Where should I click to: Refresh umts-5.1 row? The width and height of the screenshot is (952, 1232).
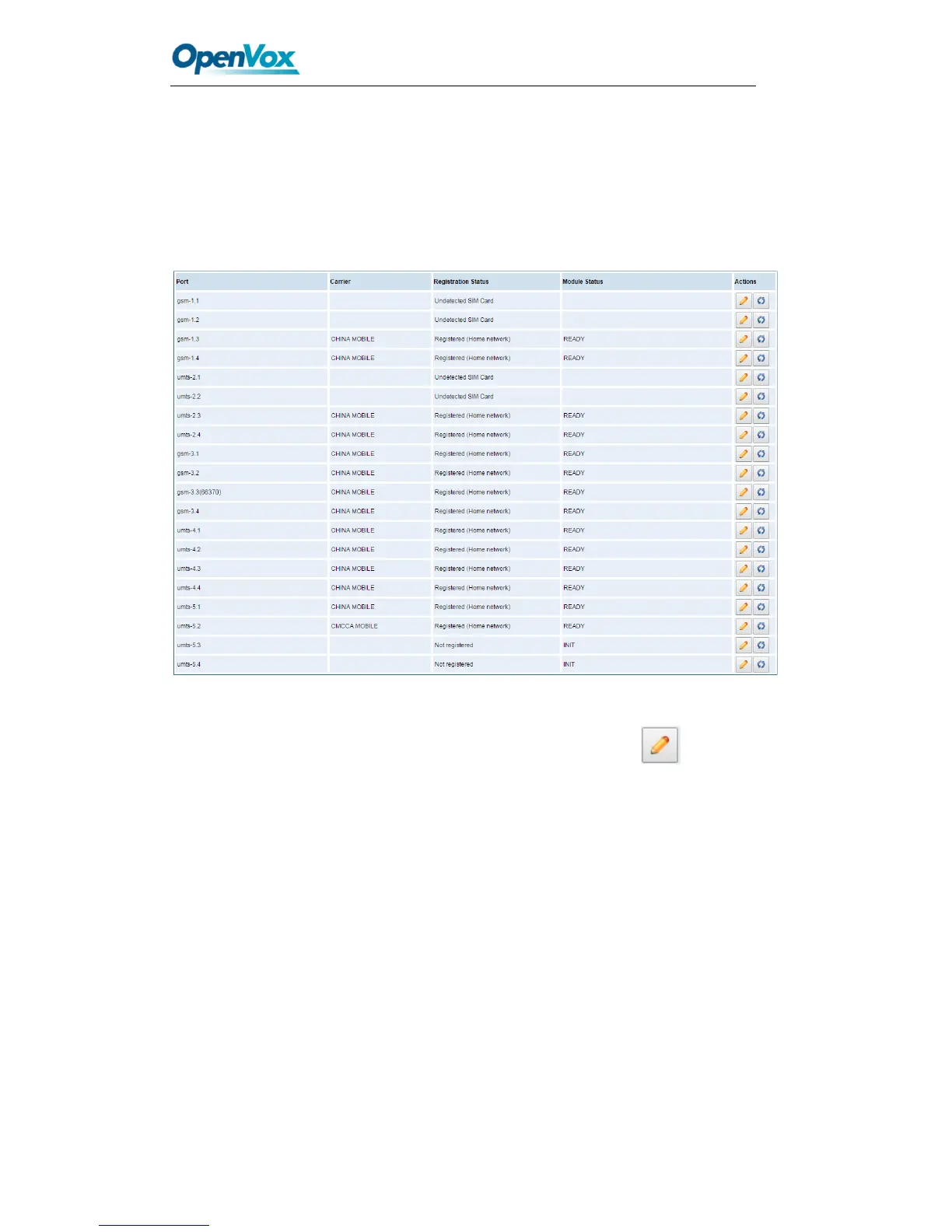761,607
